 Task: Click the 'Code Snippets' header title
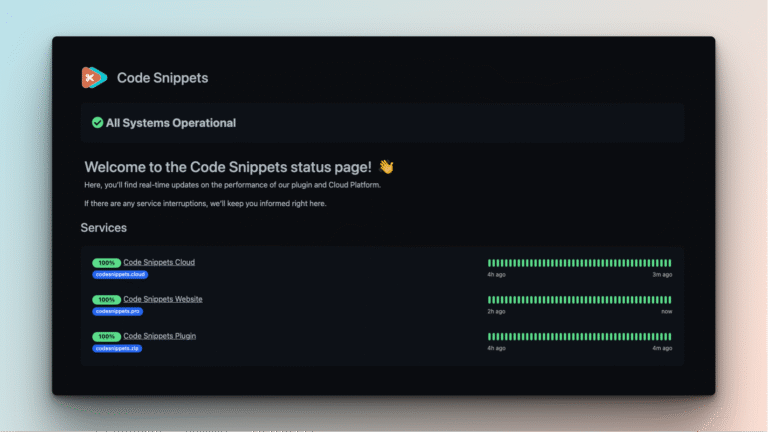tap(162, 77)
